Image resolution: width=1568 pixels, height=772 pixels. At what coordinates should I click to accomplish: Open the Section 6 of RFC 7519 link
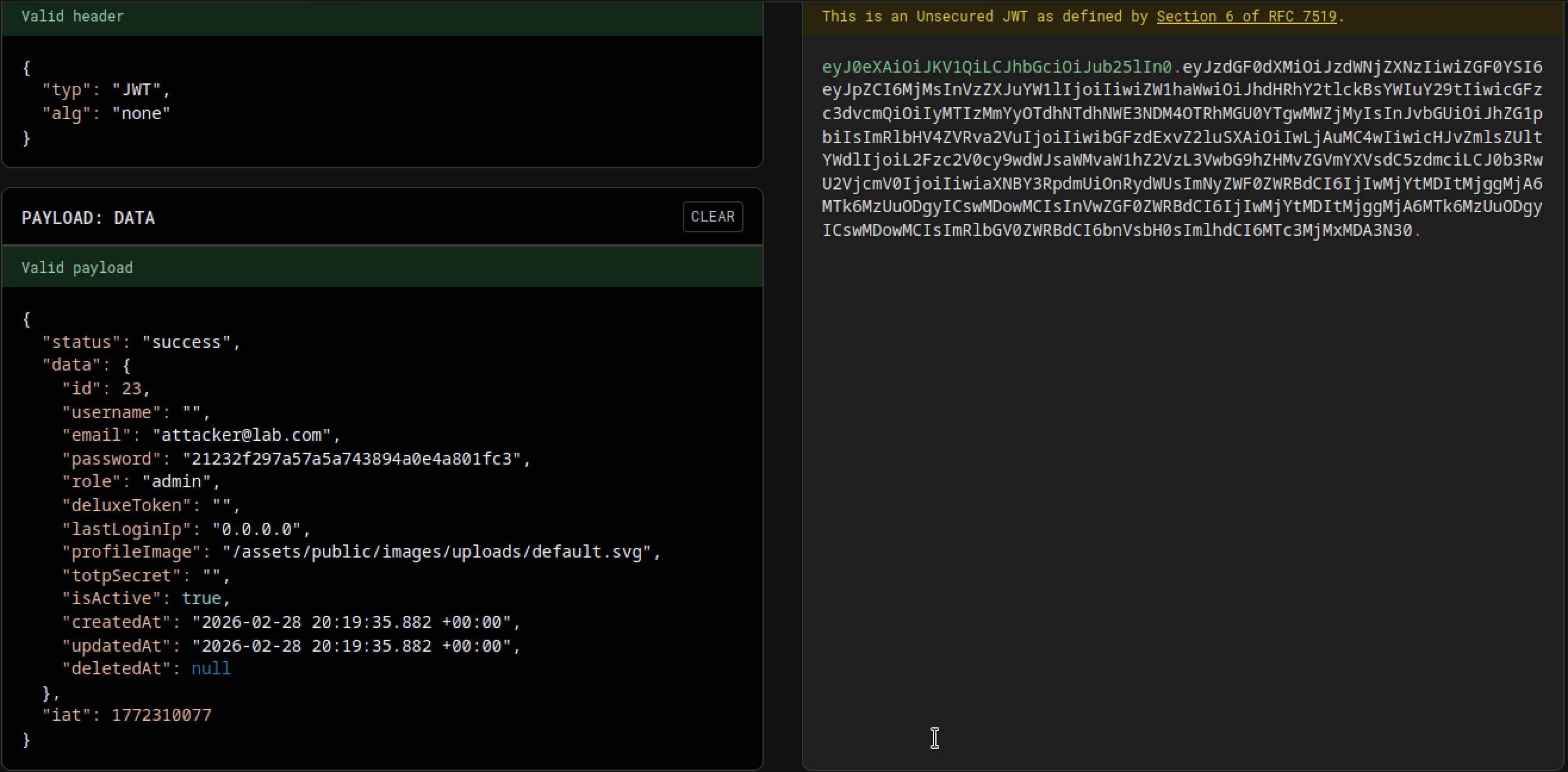1246,17
